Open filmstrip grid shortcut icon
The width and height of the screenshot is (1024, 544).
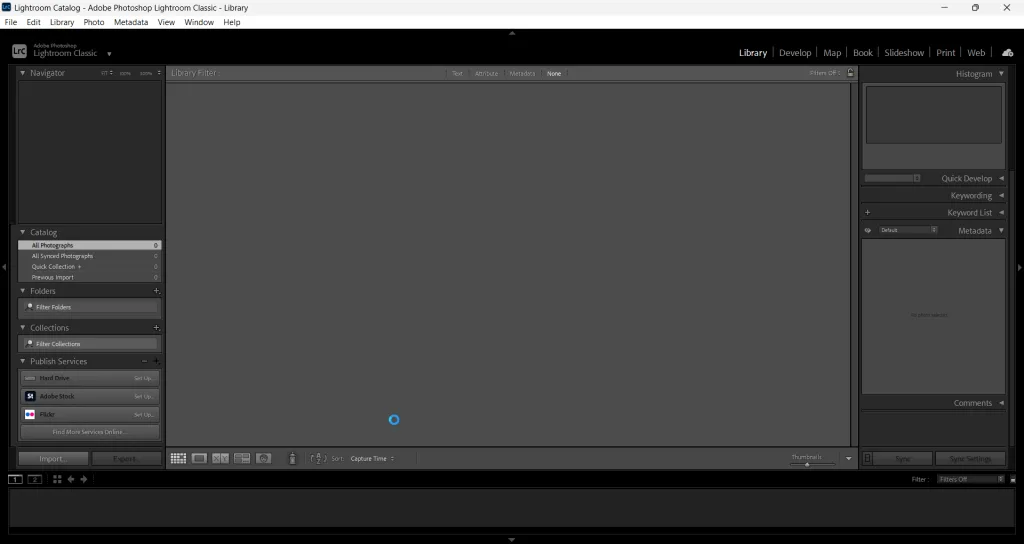57,479
